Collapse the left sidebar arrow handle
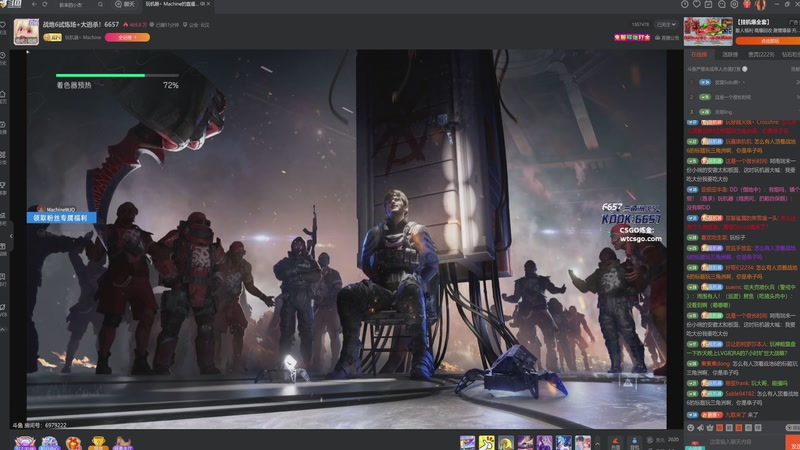The width and height of the screenshot is (800, 450). (x=11, y=236)
